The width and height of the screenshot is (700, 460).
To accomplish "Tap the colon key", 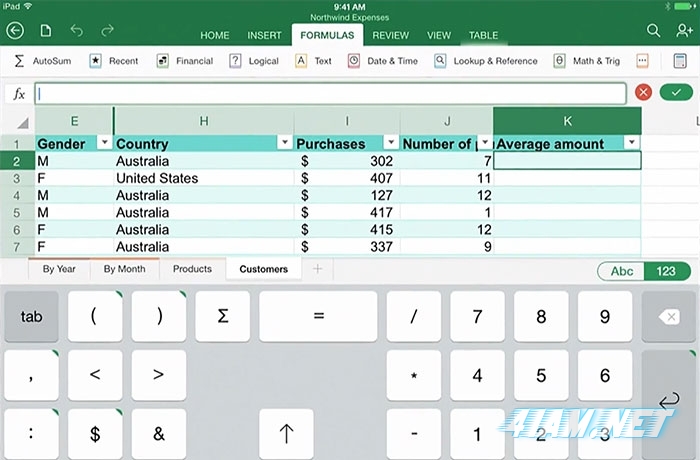I will 31,434.
